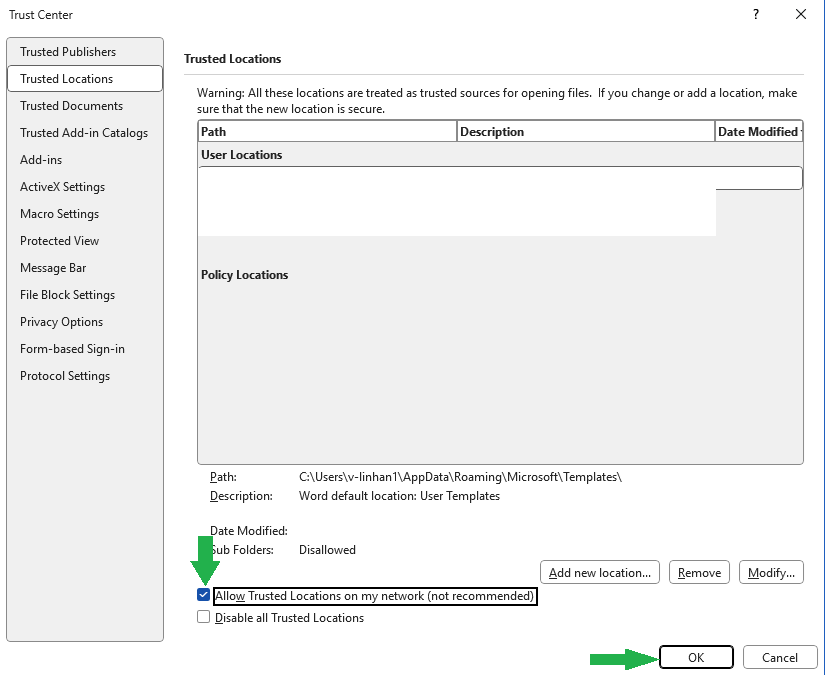Click the Modify button
This screenshot has height=675, width=825.
point(771,572)
